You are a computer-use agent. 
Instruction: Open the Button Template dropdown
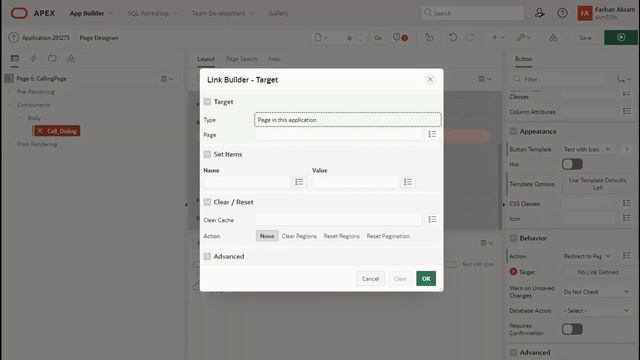point(588,149)
